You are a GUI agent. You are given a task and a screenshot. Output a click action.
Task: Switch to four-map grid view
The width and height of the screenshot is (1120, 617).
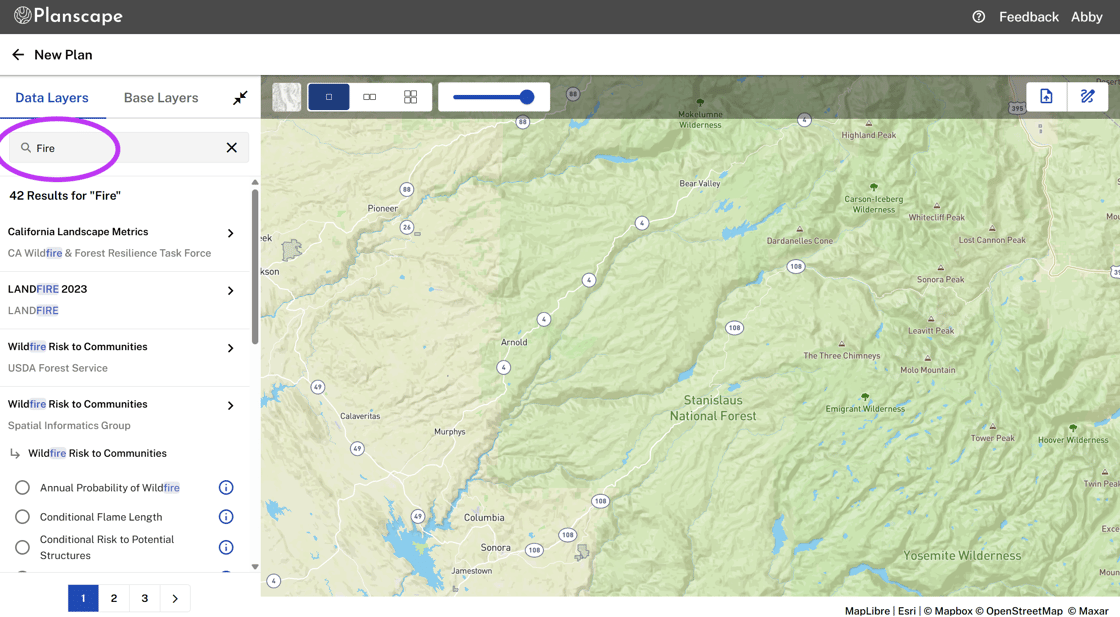click(410, 97)
